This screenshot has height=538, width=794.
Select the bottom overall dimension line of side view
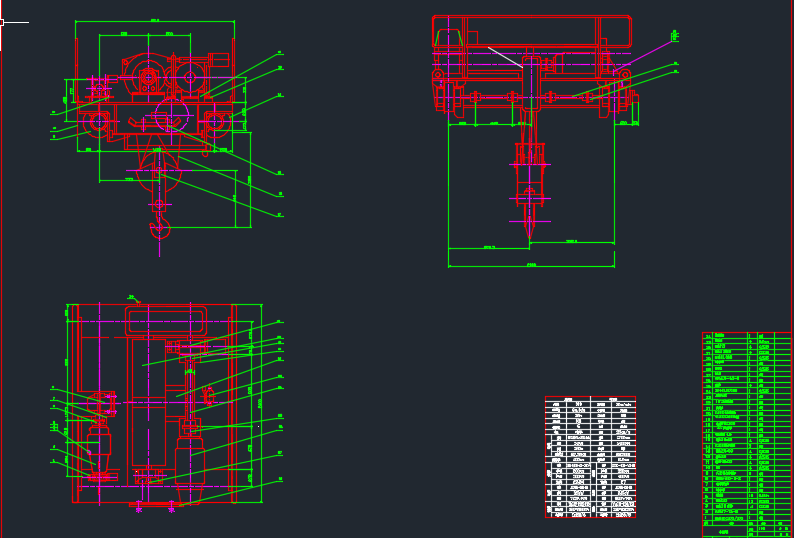click(x=531, y=265)
